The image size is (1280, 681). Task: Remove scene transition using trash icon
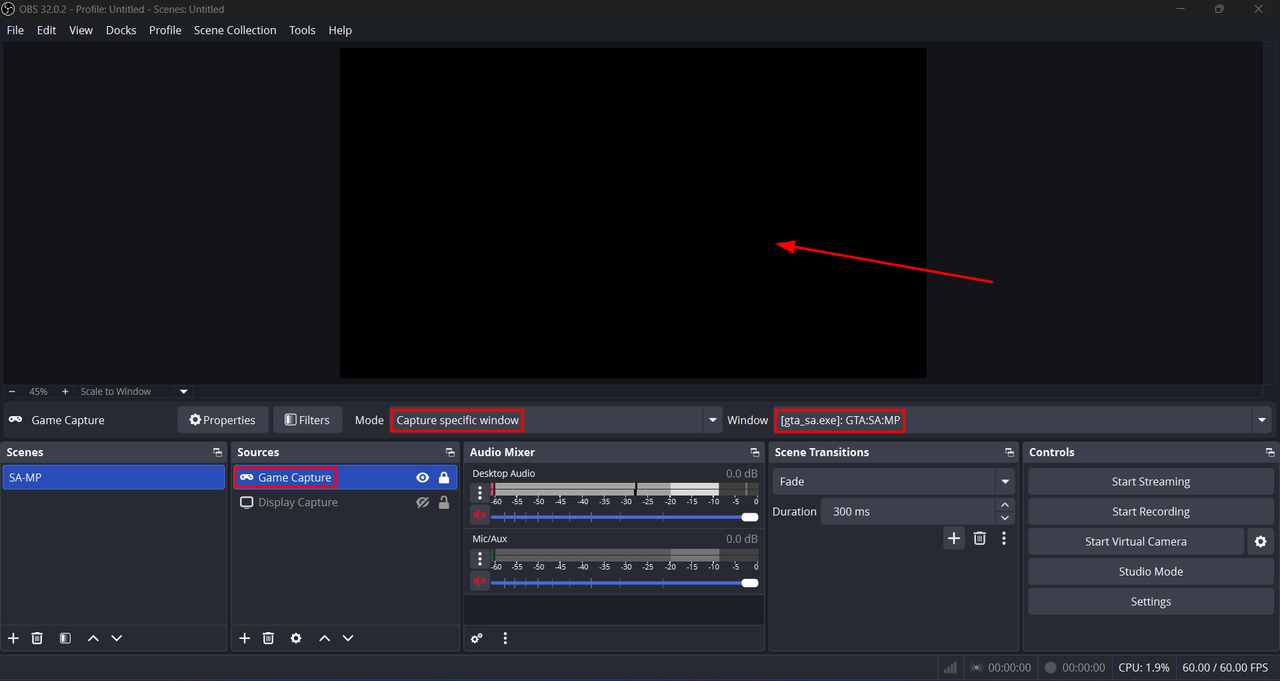pyautogui.click(x=980, y=538)
